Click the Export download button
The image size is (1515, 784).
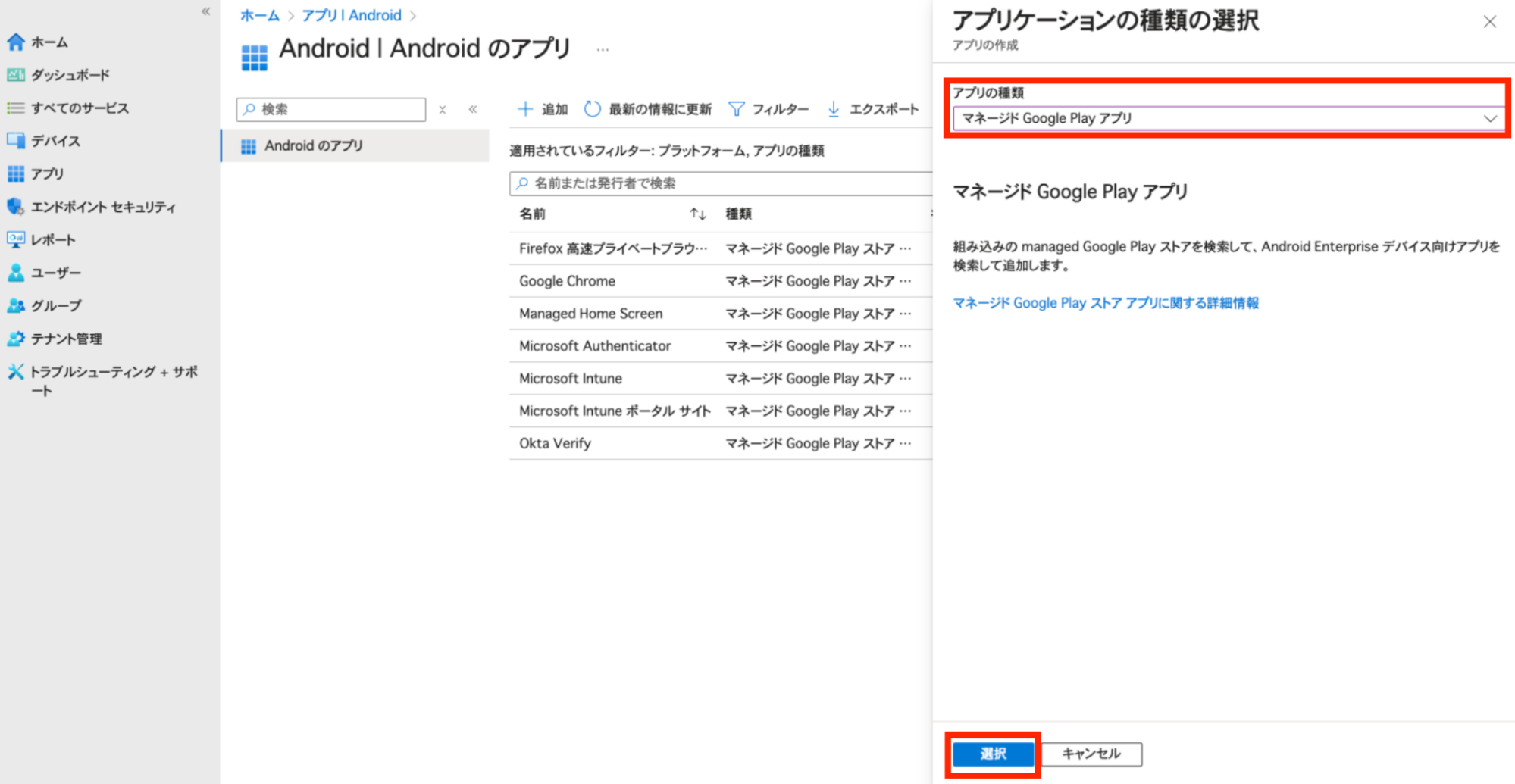coord(873,109)
